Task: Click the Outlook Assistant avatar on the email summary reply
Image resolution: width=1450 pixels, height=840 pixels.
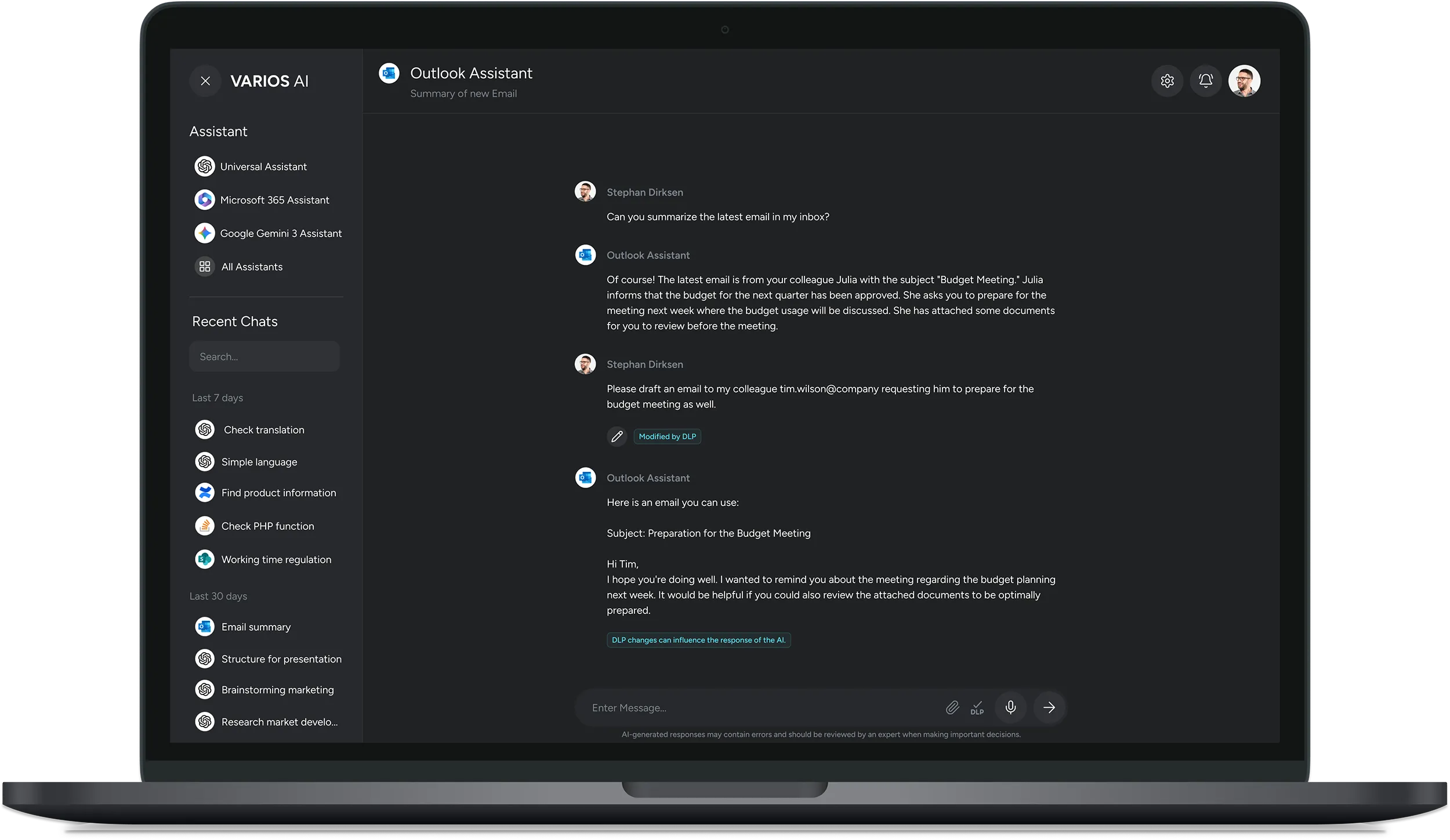Action: pyautogui.click(x=585, y=254)
